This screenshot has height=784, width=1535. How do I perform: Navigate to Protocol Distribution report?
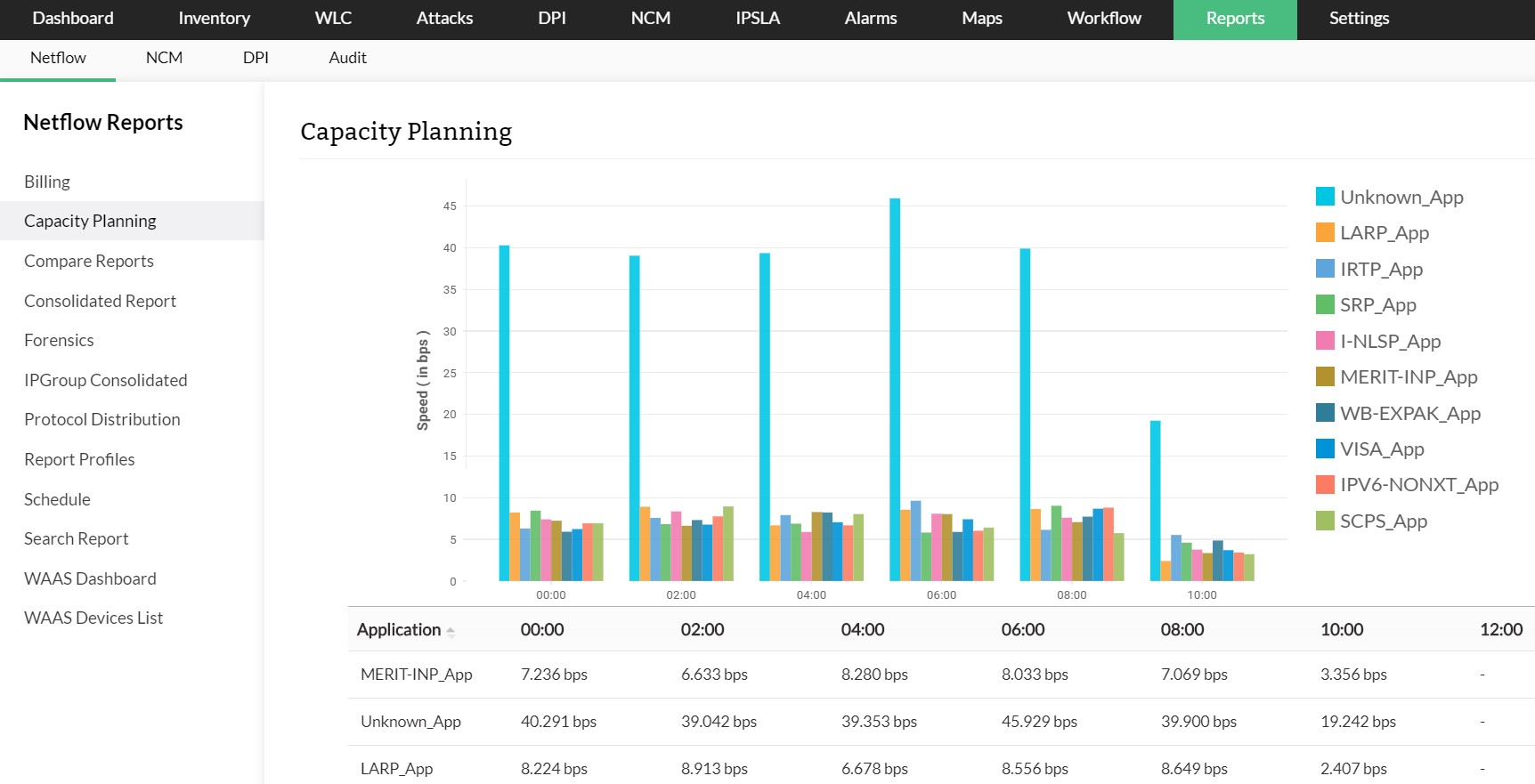click(x=102, y=419)
